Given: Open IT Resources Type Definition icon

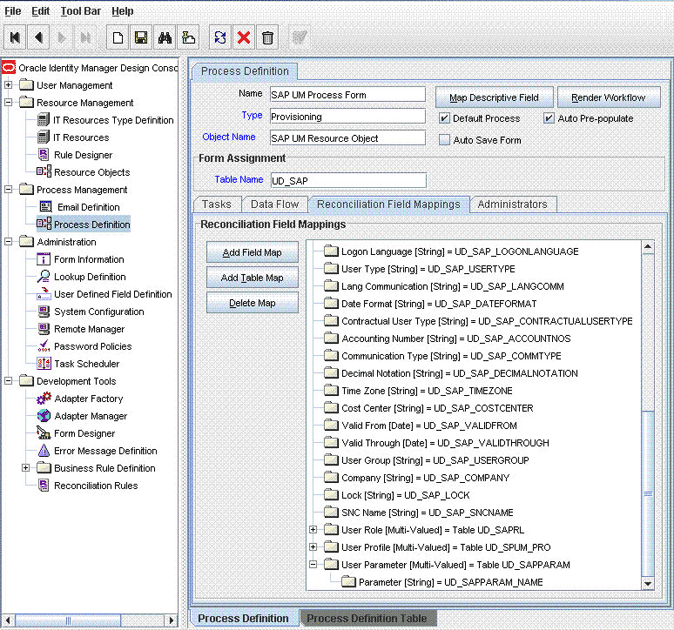Looking at the screenshot, I should click(43, 120).
